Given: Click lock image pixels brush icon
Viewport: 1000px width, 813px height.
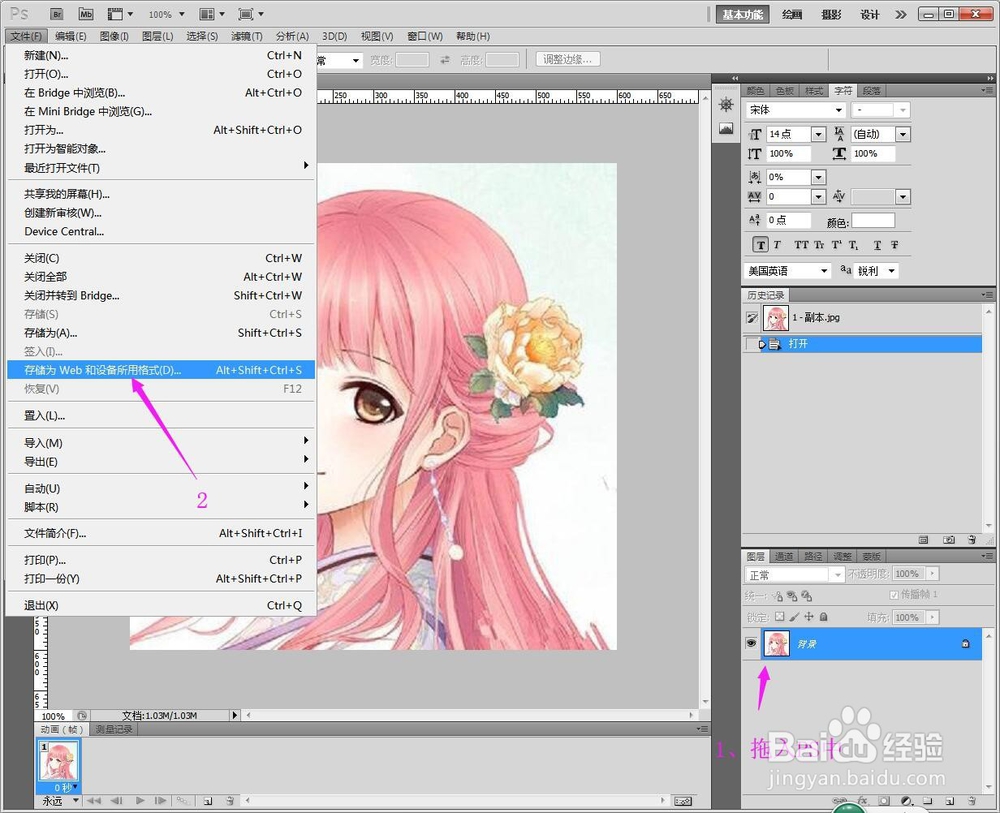Looking at the screenshot, I should pyautogui.click(x=794, y=617).
